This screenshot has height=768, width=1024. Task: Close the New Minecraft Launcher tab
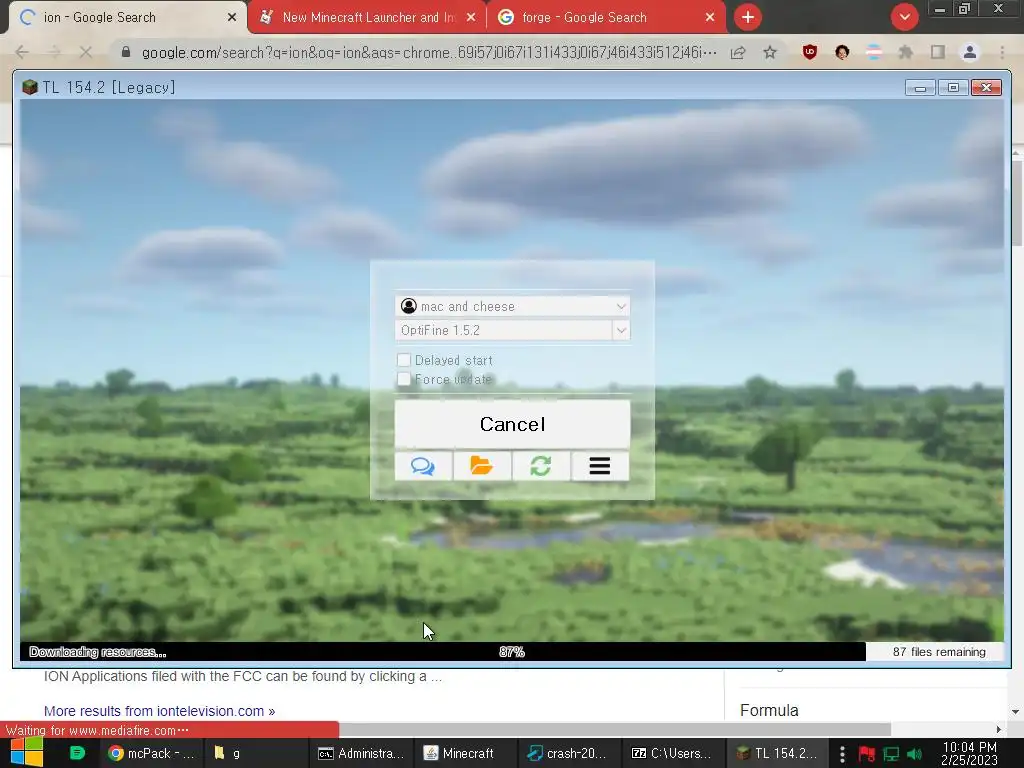471,18
